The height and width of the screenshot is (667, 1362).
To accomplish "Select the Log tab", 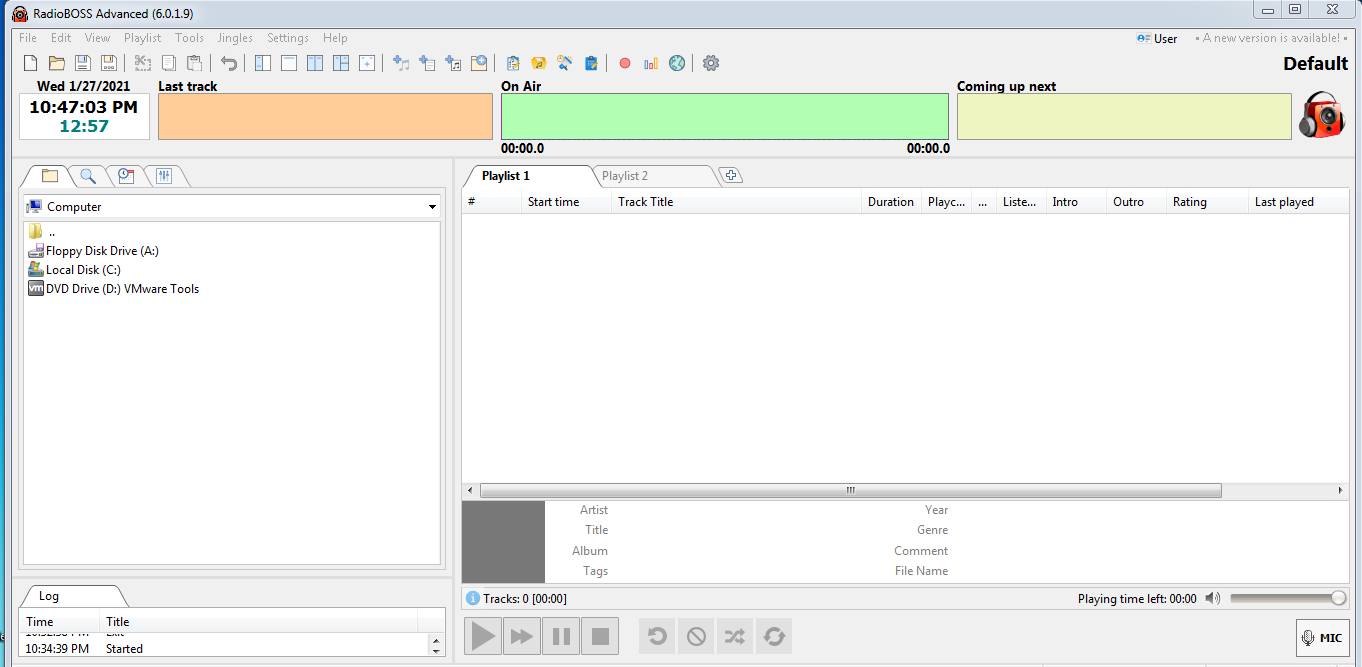I will click(x=49, y=596).
